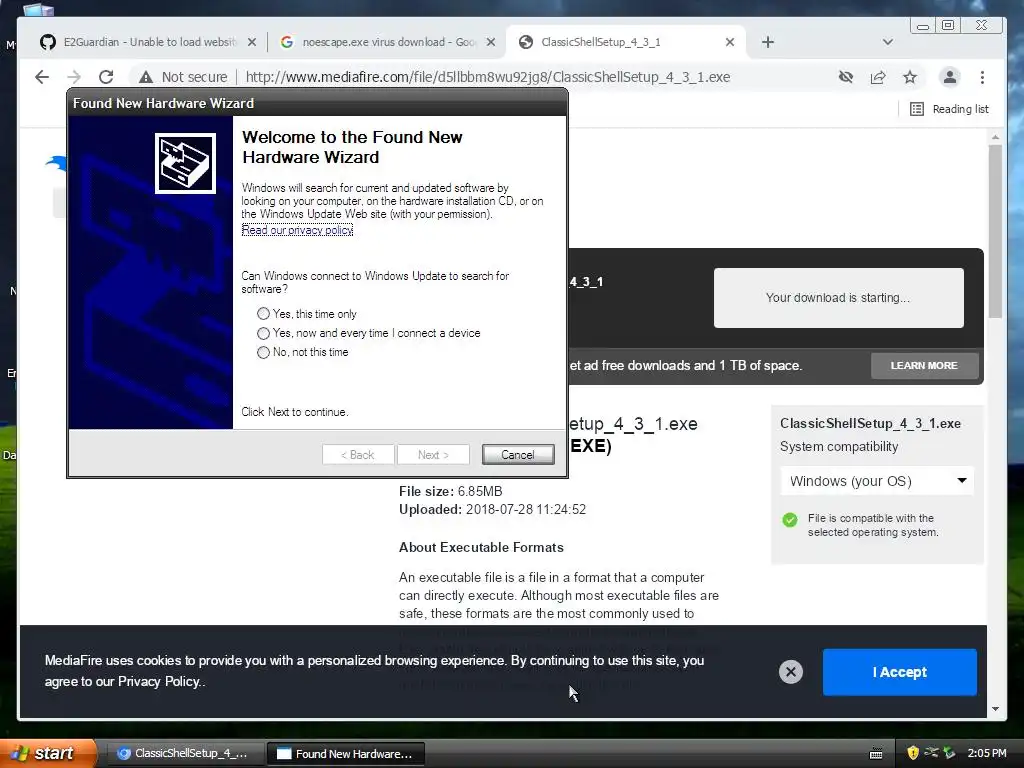This screenshot has width=1024, height=768.
Task: Click 'Click Next to continue.' text
Action: coord(295,412)
